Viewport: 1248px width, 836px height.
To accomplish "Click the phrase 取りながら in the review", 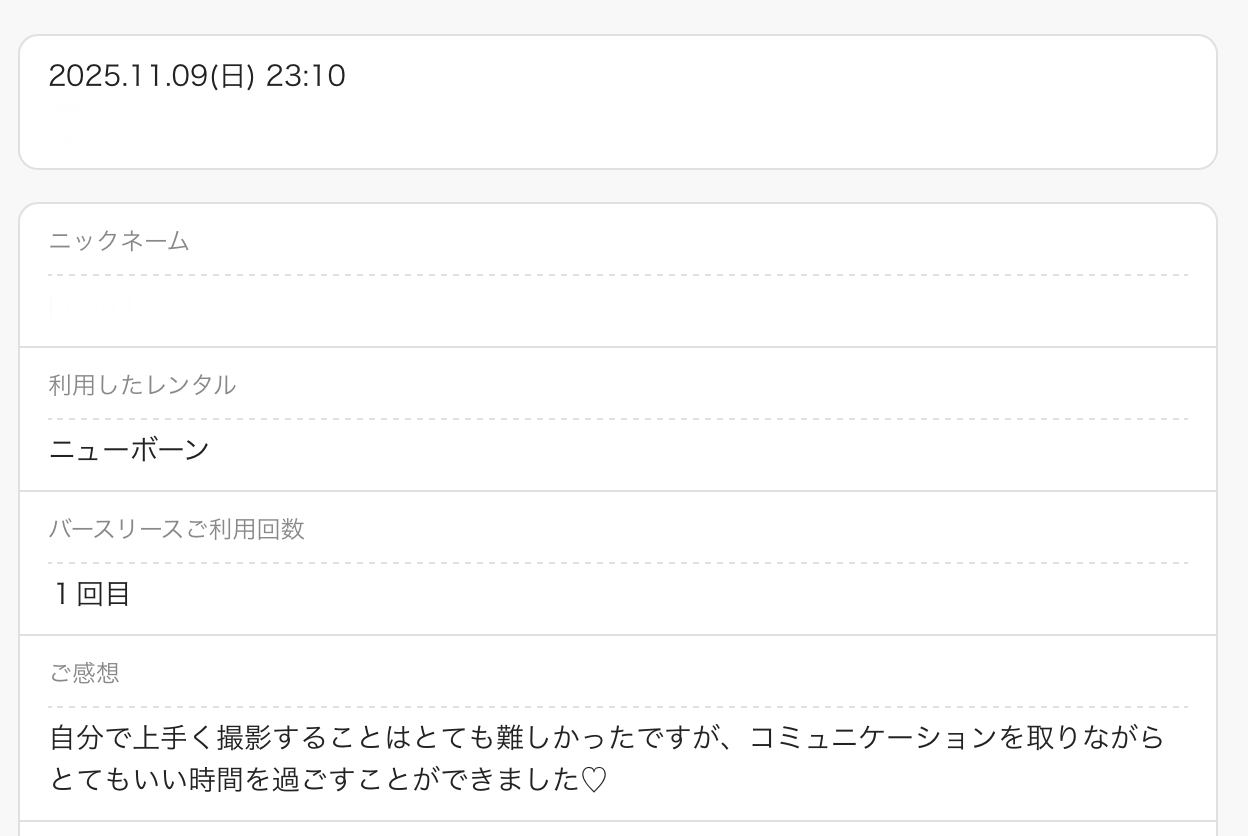I will pyautogui.click(x=1095, y=738).
